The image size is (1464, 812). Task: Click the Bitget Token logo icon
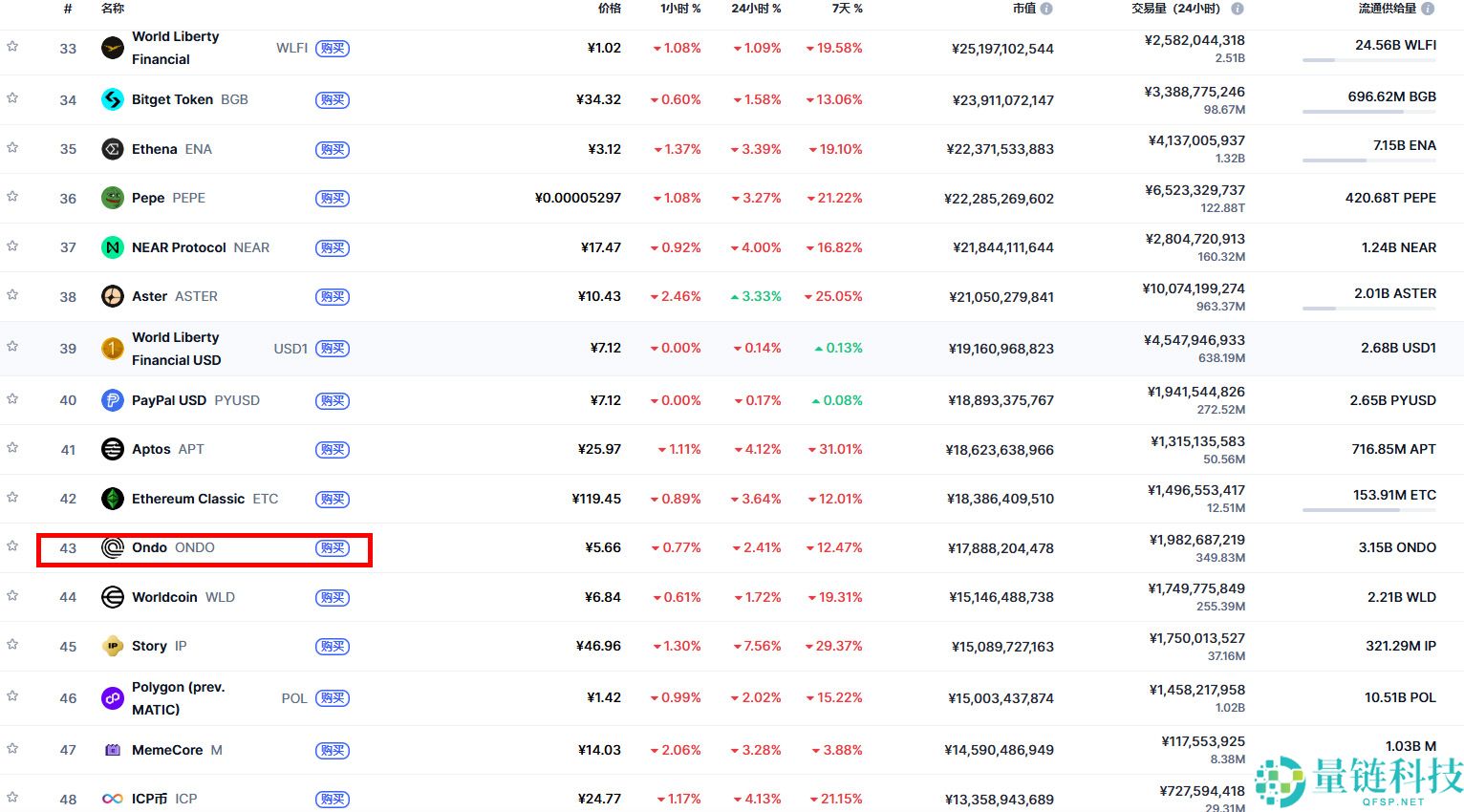[x=113, y=99]
